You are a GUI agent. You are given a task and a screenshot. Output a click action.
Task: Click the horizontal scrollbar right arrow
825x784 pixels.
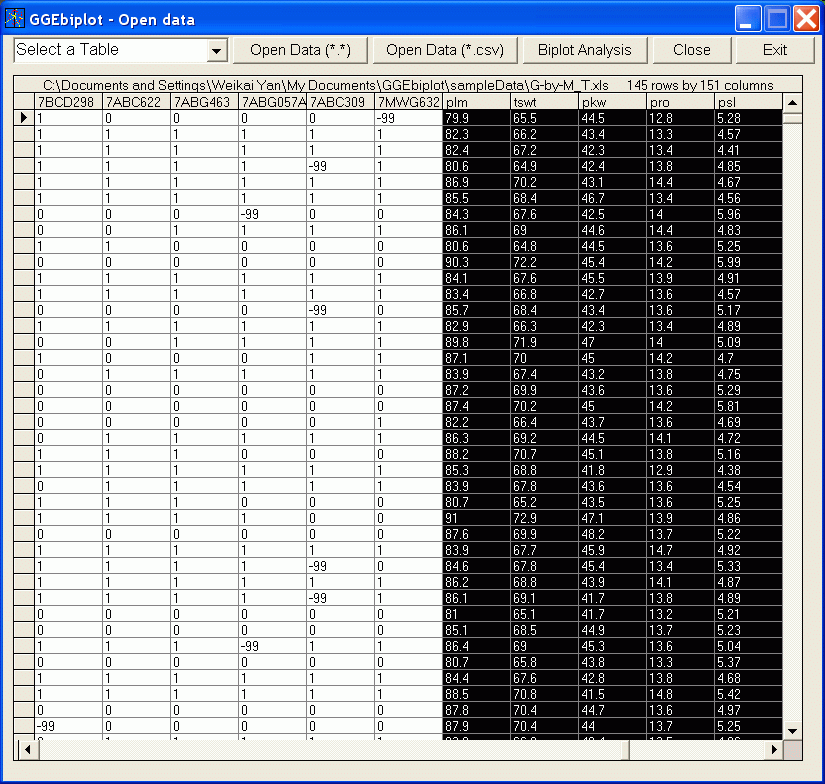[773, 749]
